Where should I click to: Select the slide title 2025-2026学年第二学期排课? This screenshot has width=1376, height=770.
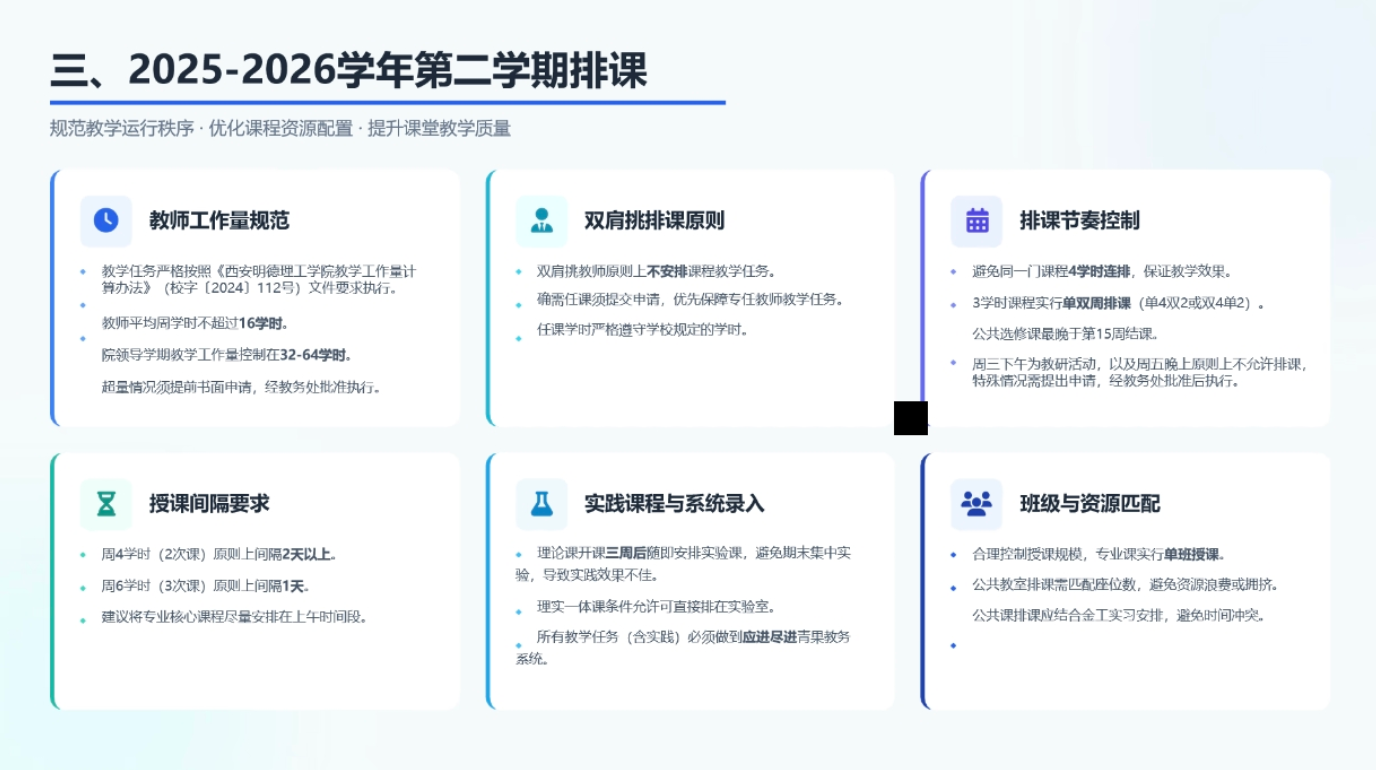pos(349,71)
